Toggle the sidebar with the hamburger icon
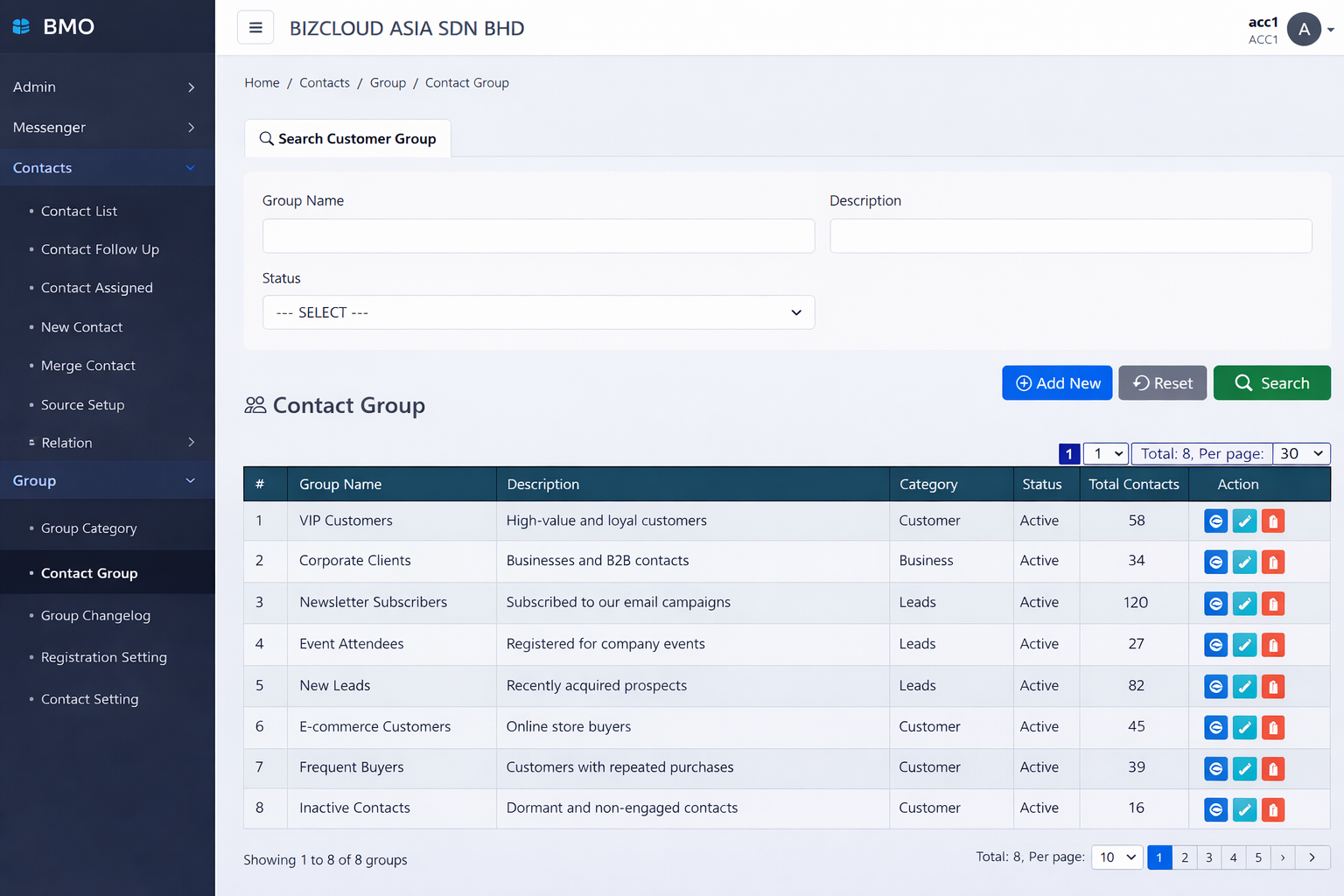This screenshot has width=1344, height=896. pos(255,27)
